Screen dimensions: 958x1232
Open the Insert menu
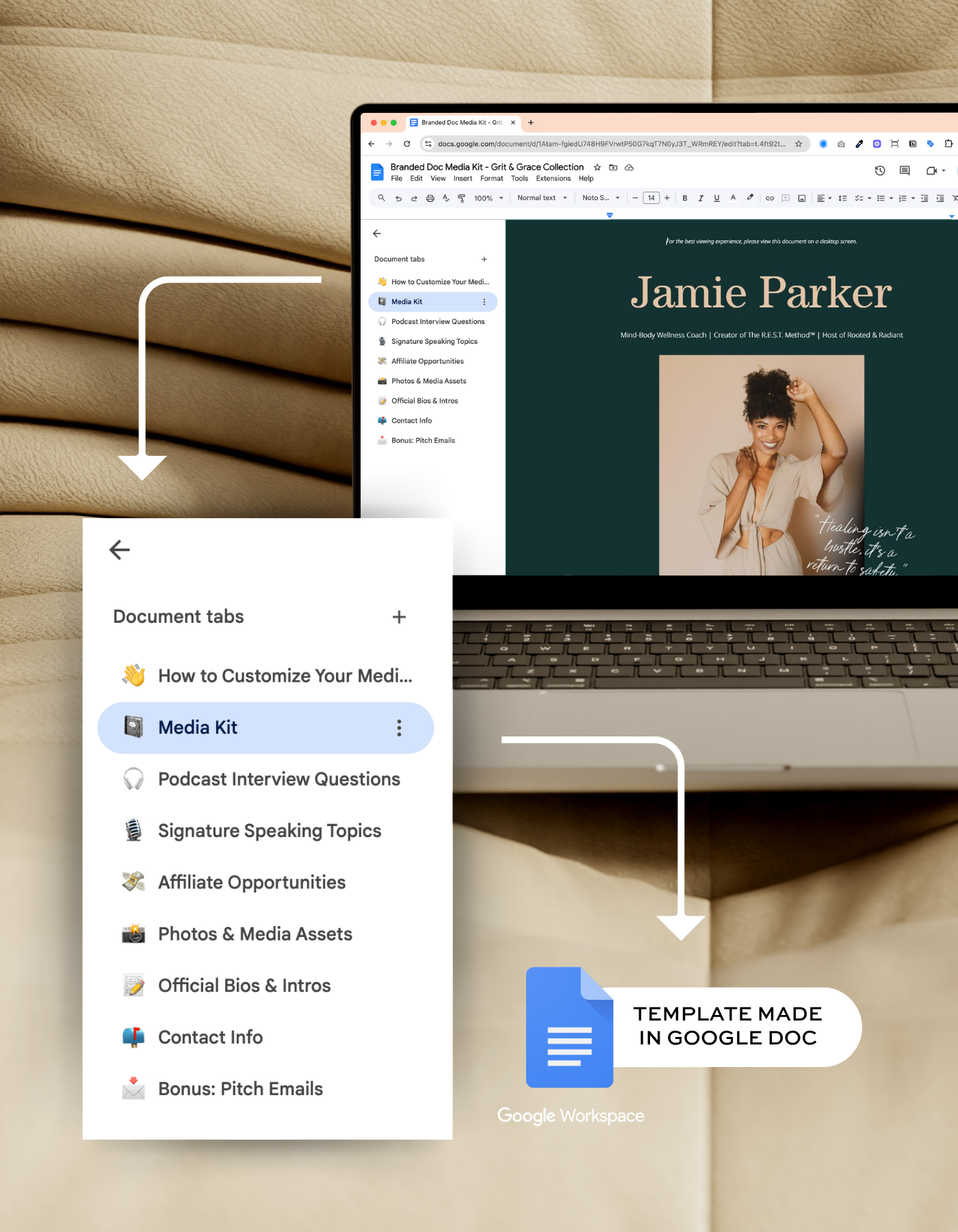463,179
